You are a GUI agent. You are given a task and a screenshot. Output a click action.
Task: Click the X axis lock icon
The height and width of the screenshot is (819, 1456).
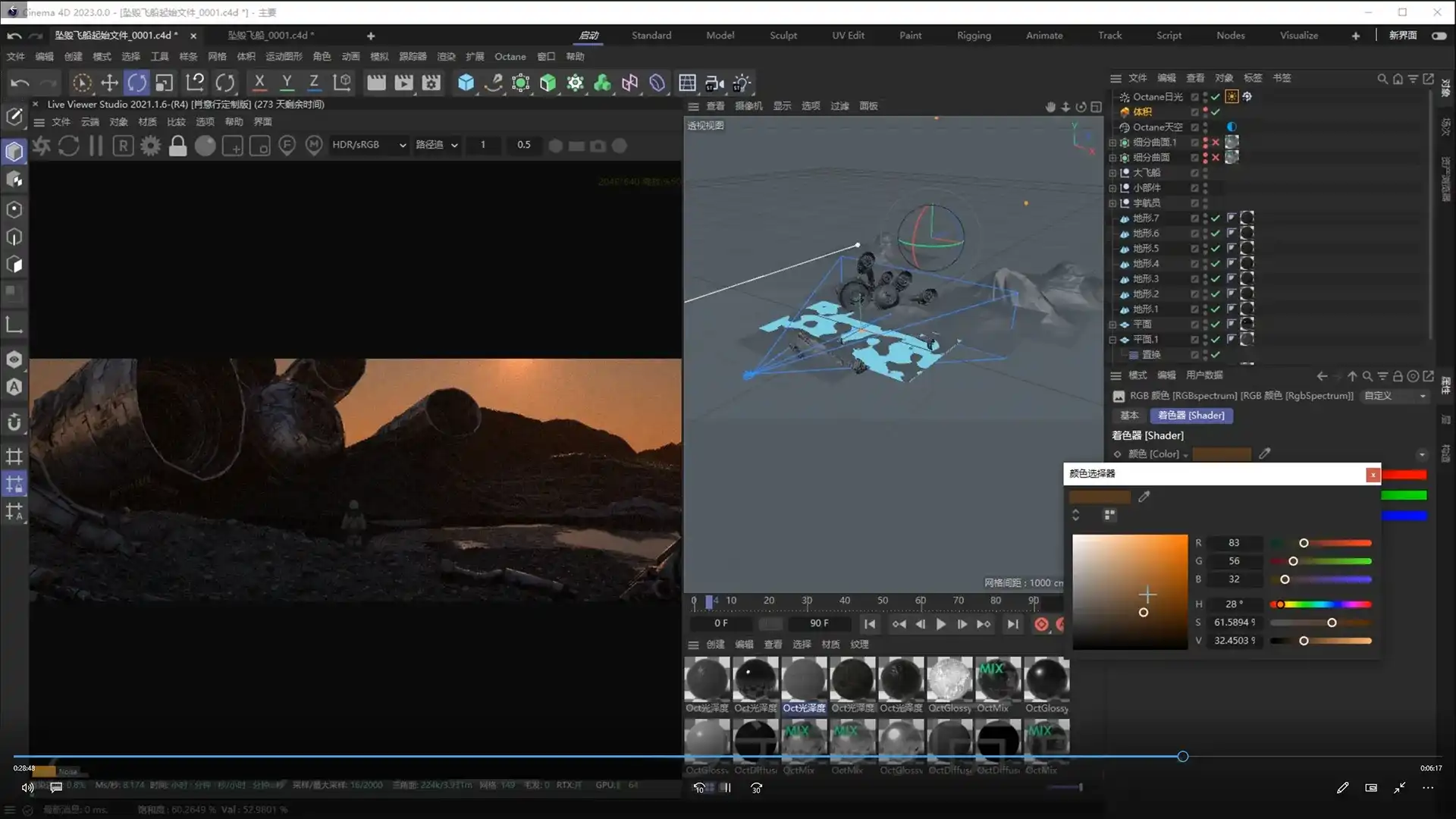point(259,83)
